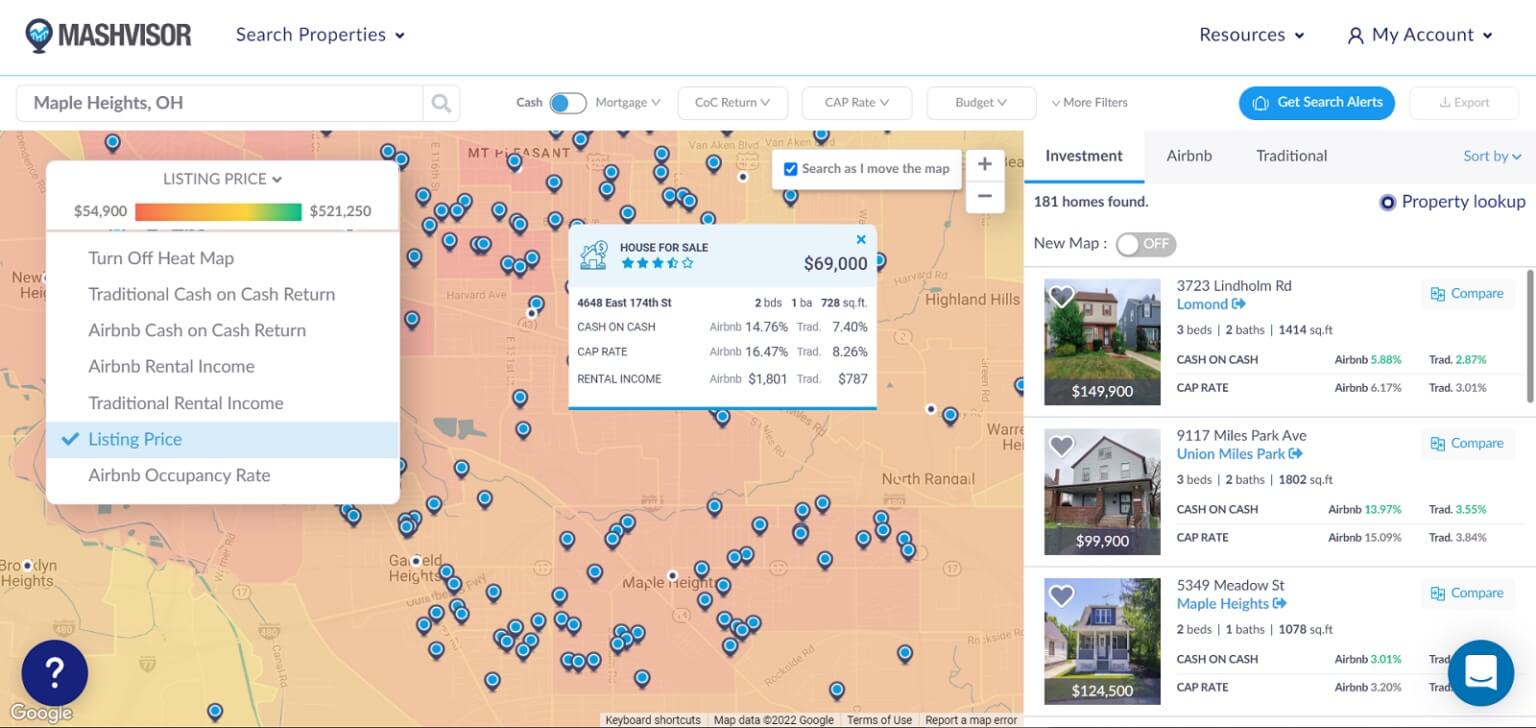Toggle the Cash/Mortgage switch

[568, 103]
